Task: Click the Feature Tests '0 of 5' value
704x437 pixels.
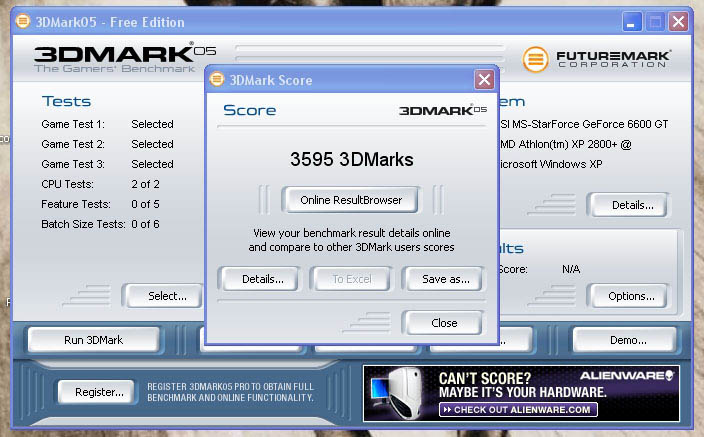Action: tap(145, 204)
